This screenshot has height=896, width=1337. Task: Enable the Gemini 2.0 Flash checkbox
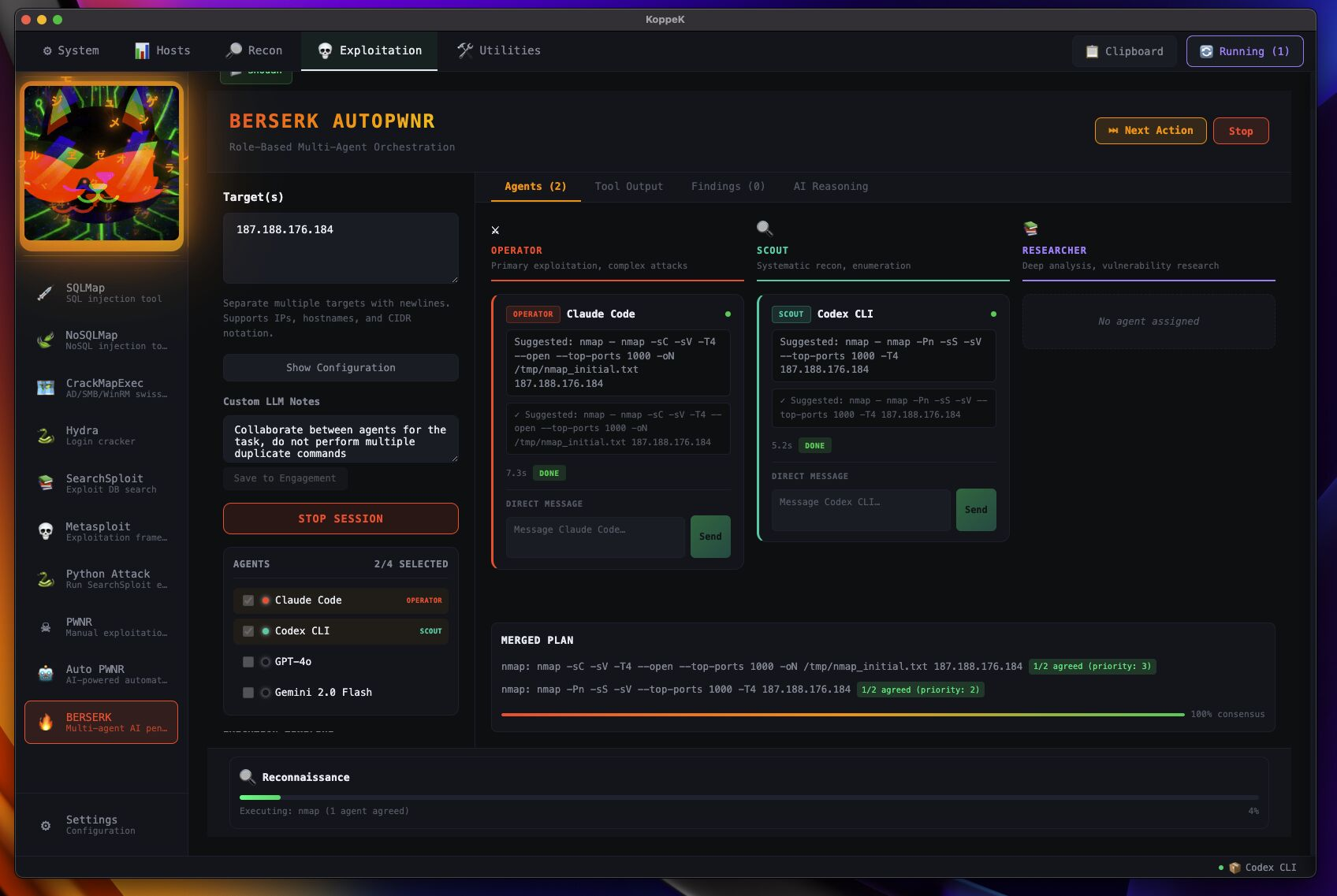pos(248,693)
